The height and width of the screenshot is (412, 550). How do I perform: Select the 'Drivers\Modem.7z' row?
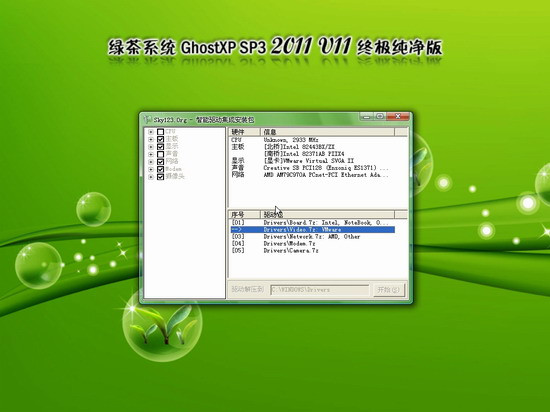pos(313,244)
